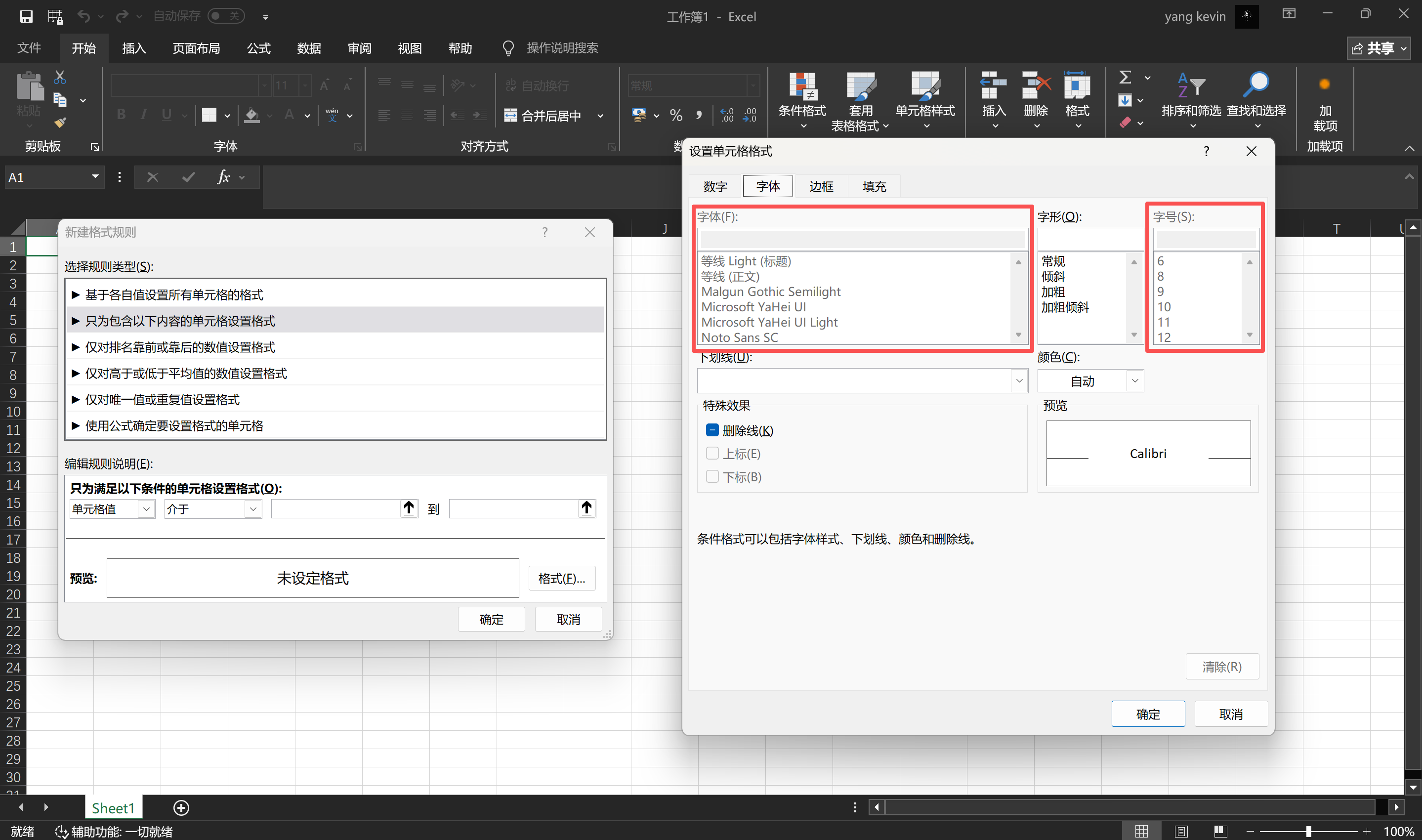Screen dimensions: 1422x840
Task: Switch to the 边框 tab
Action: click(821, 186)
